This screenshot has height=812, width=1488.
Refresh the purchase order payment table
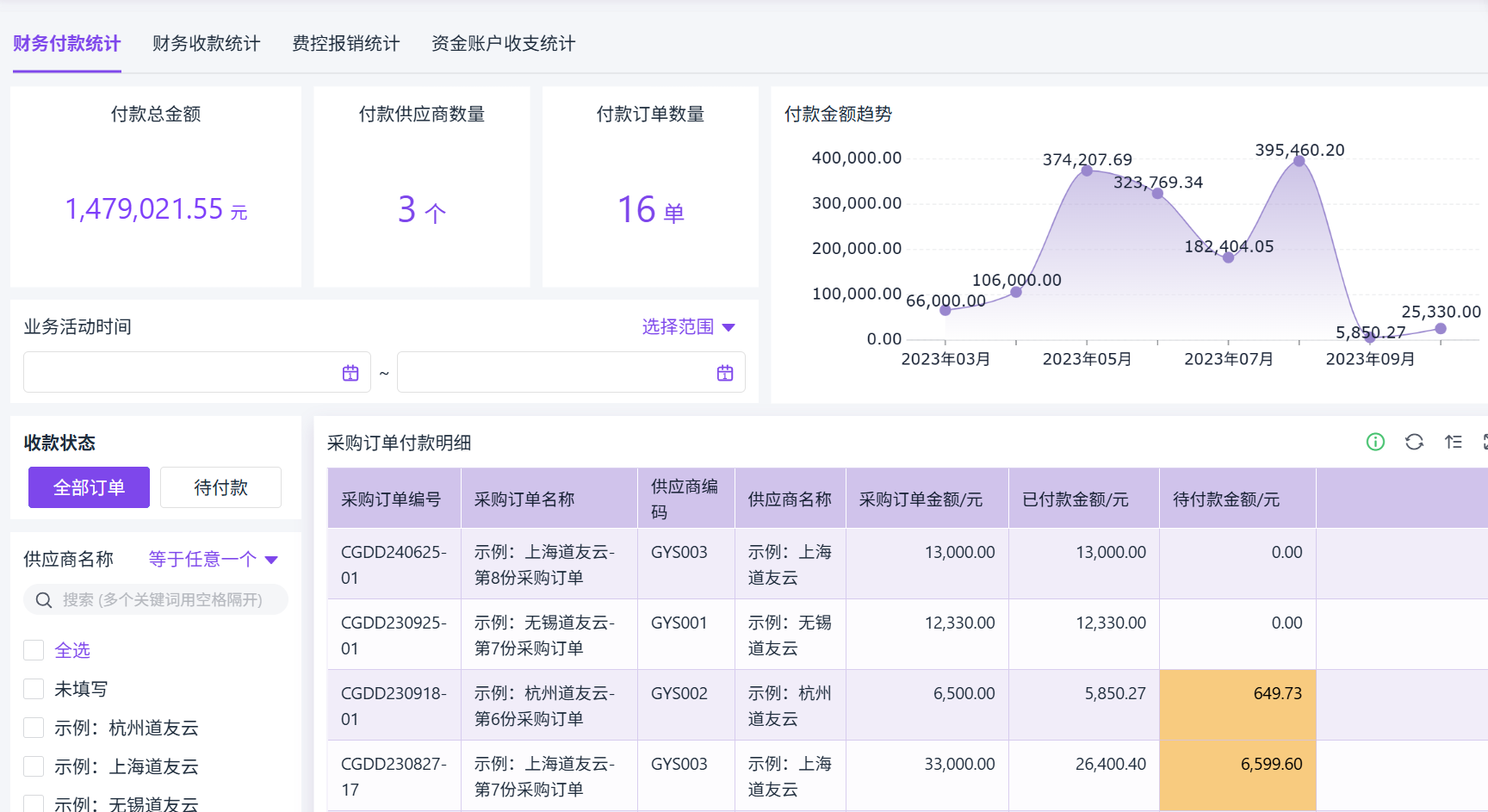[1414, 442]
